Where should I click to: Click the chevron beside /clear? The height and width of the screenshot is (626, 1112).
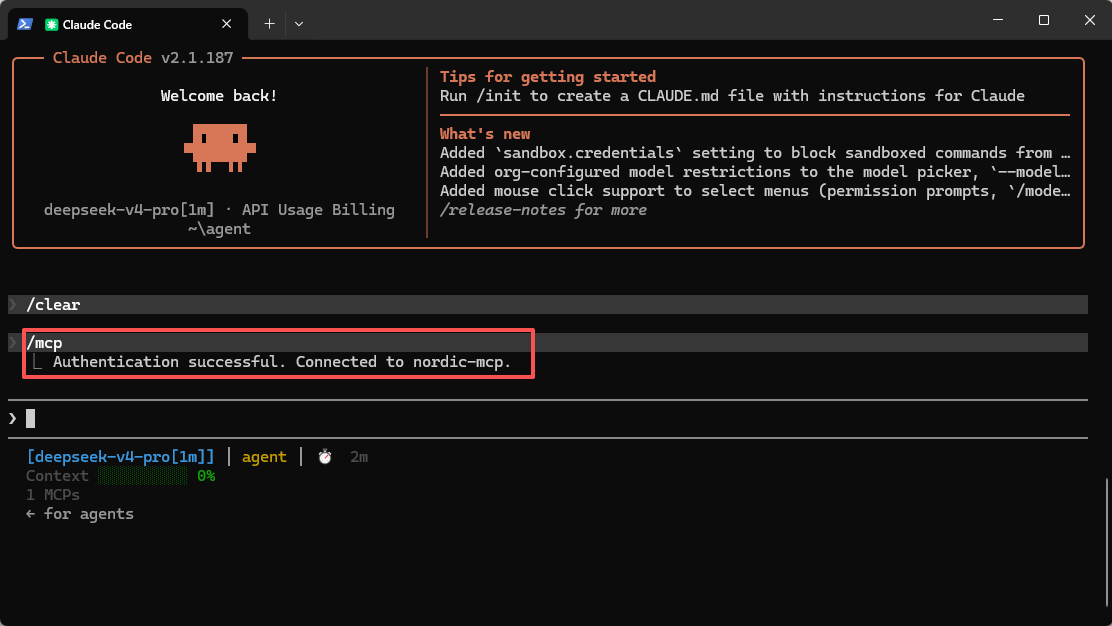click(13, 304)
